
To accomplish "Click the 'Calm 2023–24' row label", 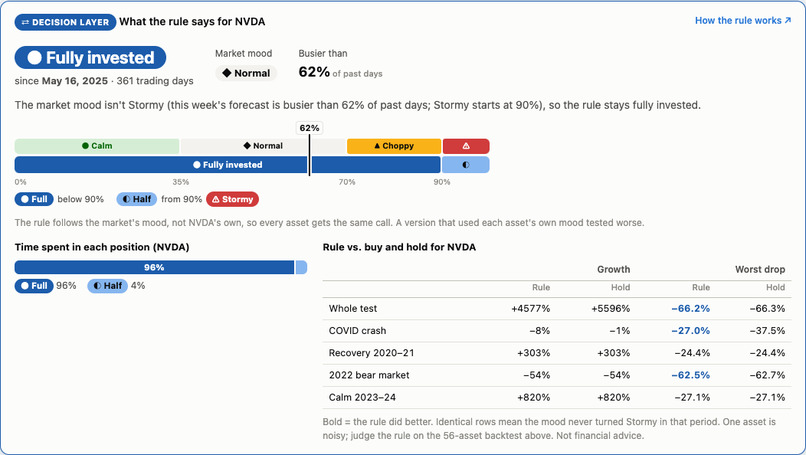I will pyautogui.click(x=362, y=397).
